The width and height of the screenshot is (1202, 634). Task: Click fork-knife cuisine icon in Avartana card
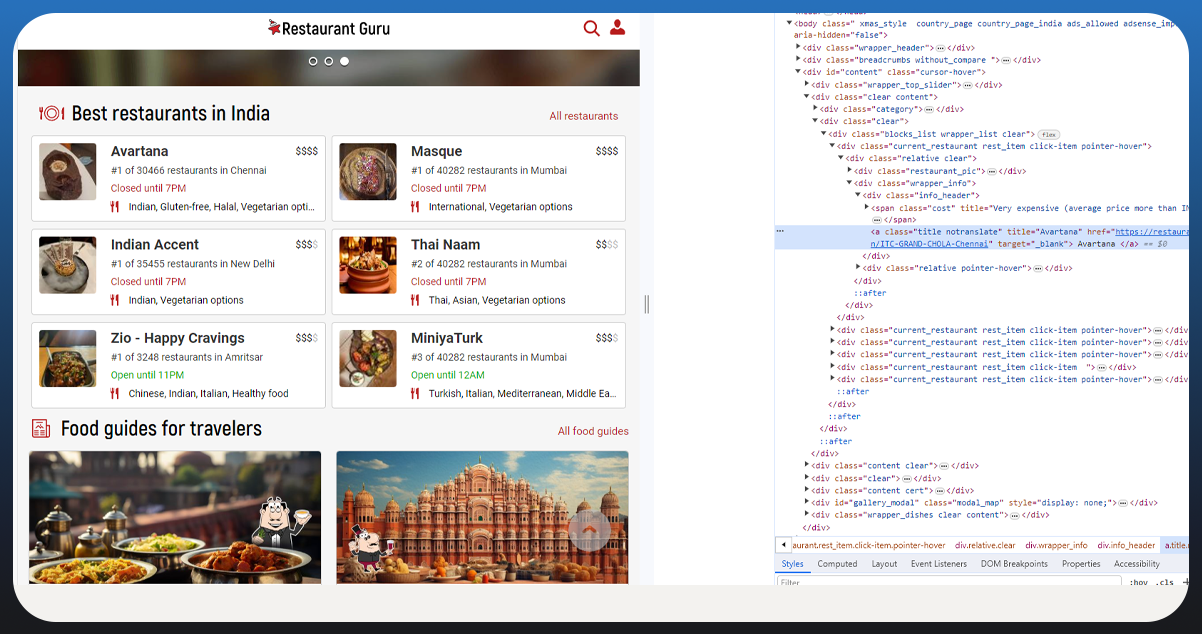(x=115, y=207)
